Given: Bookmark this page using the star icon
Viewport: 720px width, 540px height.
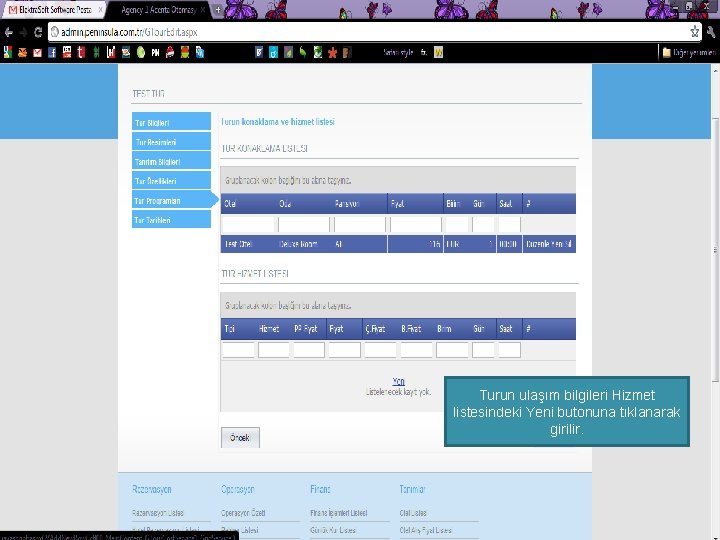Looking at the screenshot, I should tap(694, 32).
